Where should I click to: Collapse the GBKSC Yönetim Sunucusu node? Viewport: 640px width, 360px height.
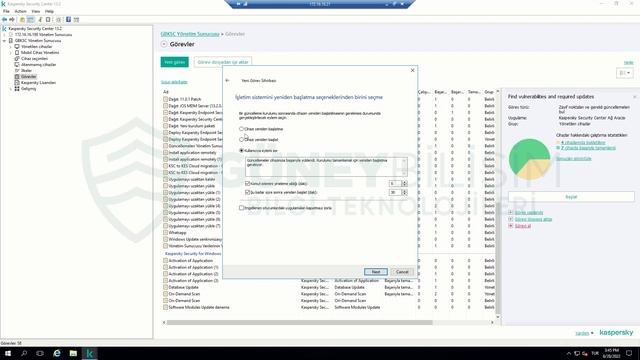pos(4,41)
